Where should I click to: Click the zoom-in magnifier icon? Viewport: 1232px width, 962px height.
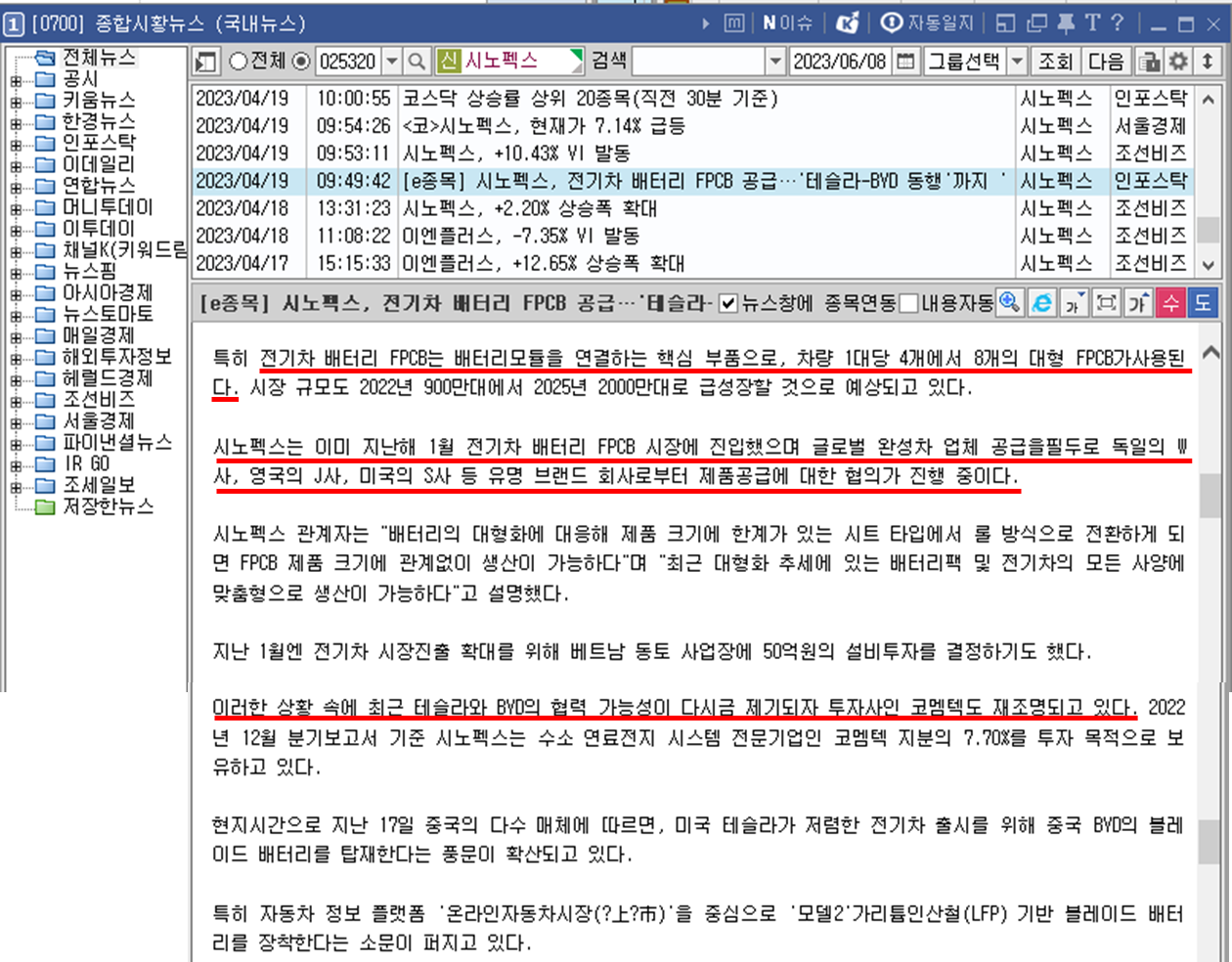click(1009, 303)
